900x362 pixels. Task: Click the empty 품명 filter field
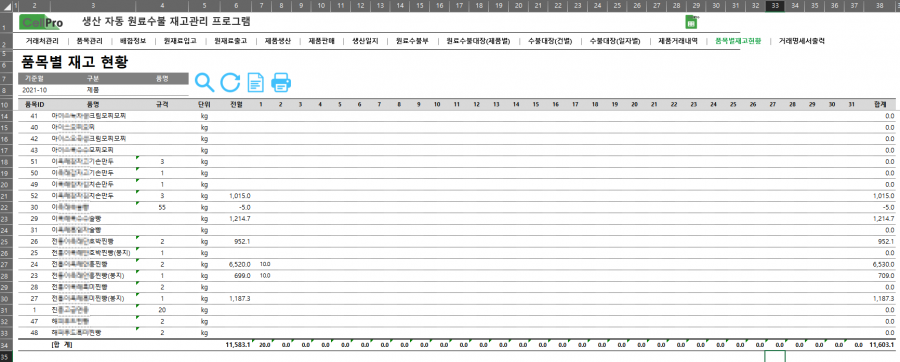163,90
